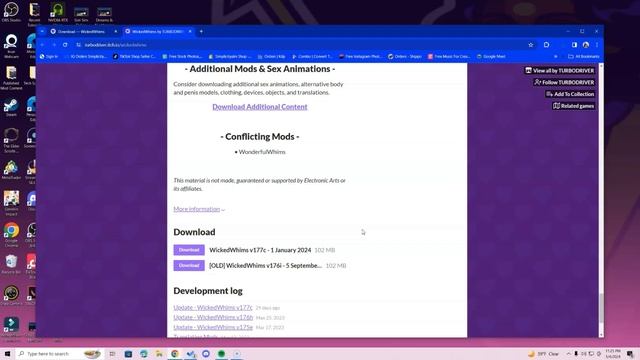The height and width of the screenshot is (360, 640).
Task: Open the Free Instagram Photo bookmark
Action: pos(360,56)
